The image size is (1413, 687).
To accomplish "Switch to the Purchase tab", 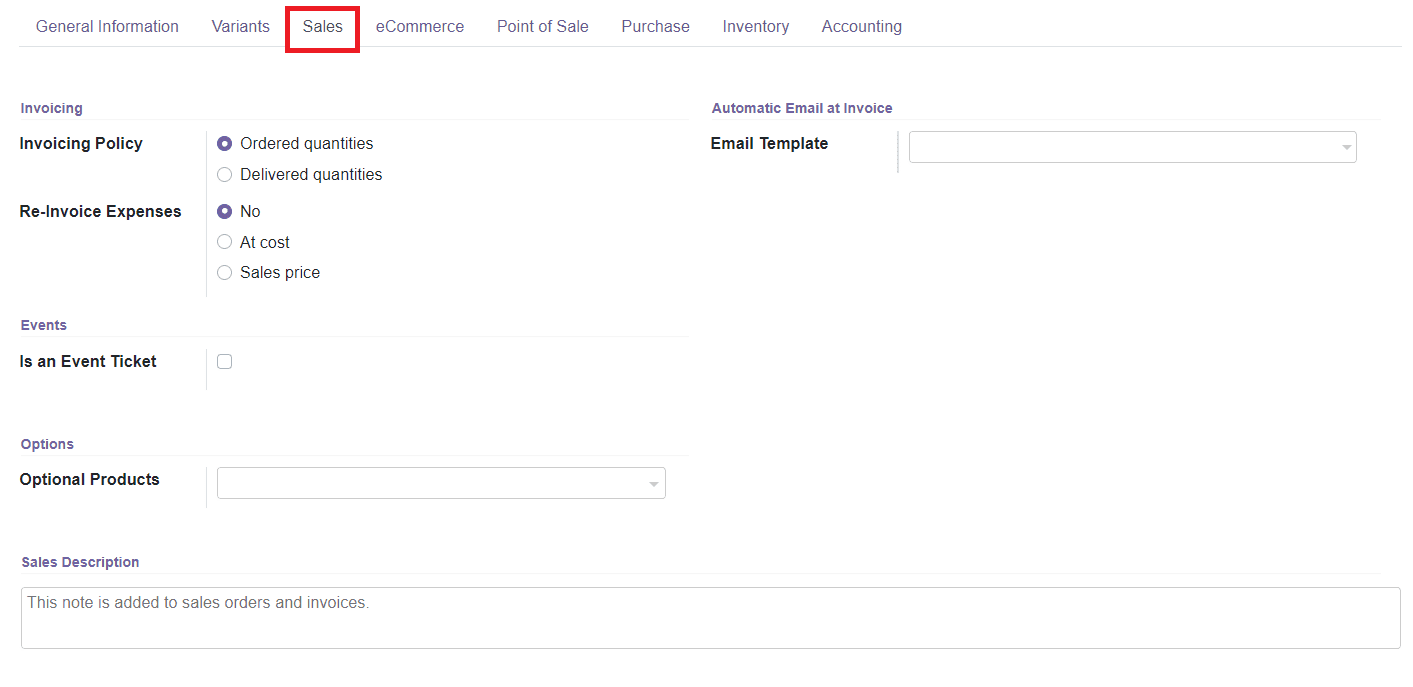I will tap(655, 26).
